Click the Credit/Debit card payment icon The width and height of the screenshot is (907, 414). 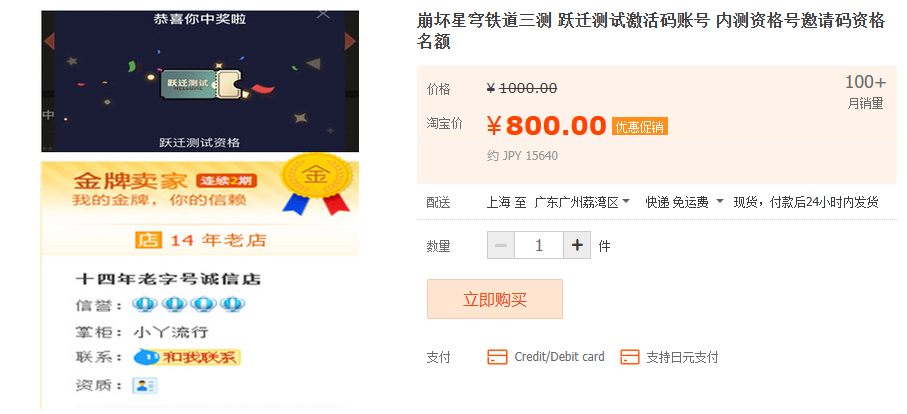(x=497, y=357)
